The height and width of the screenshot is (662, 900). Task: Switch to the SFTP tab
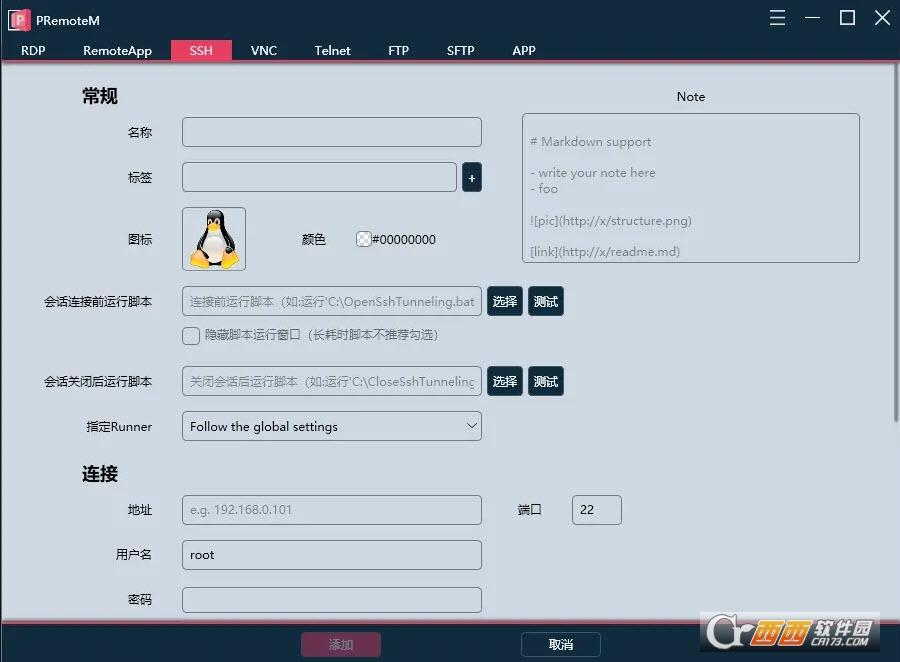click(x=460, y=51)
